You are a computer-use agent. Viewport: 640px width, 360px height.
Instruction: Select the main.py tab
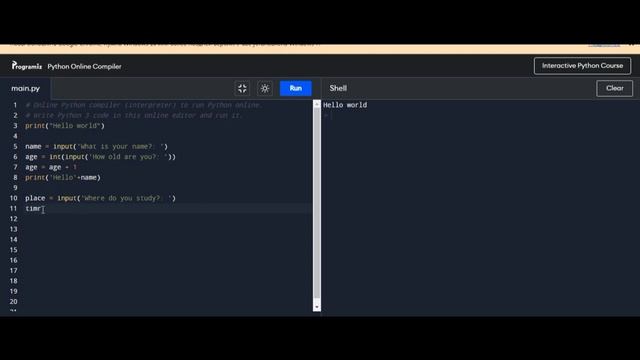[25, 88]
